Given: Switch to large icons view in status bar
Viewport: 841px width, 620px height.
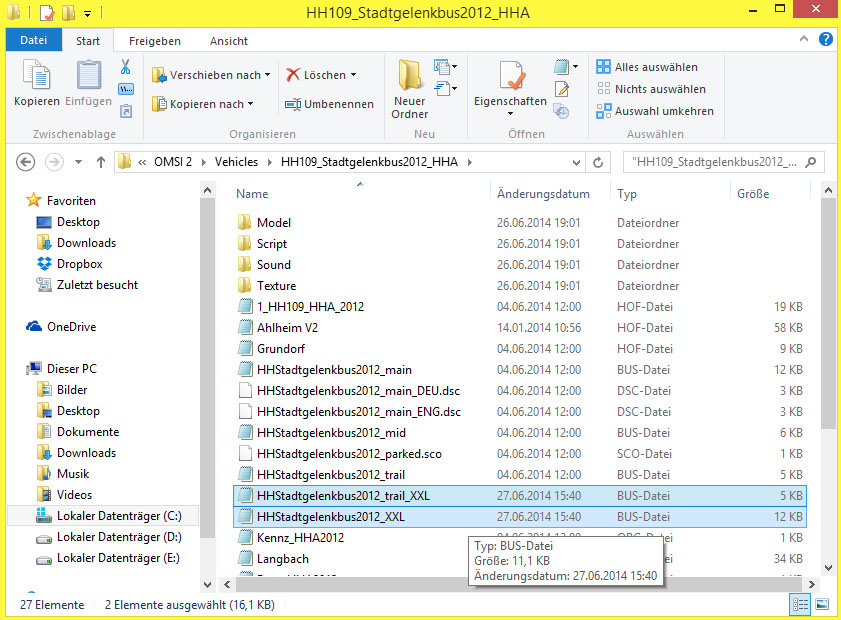Looking at the screenshot, I should (x=822, y=605).
